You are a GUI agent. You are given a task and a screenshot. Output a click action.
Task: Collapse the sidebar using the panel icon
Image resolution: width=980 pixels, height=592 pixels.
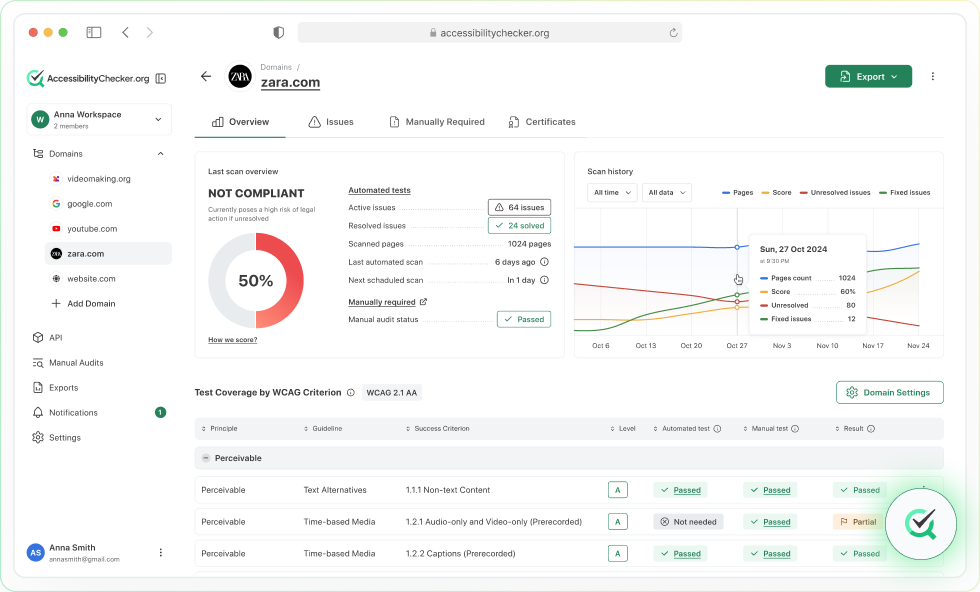click(x=161, y=78)
